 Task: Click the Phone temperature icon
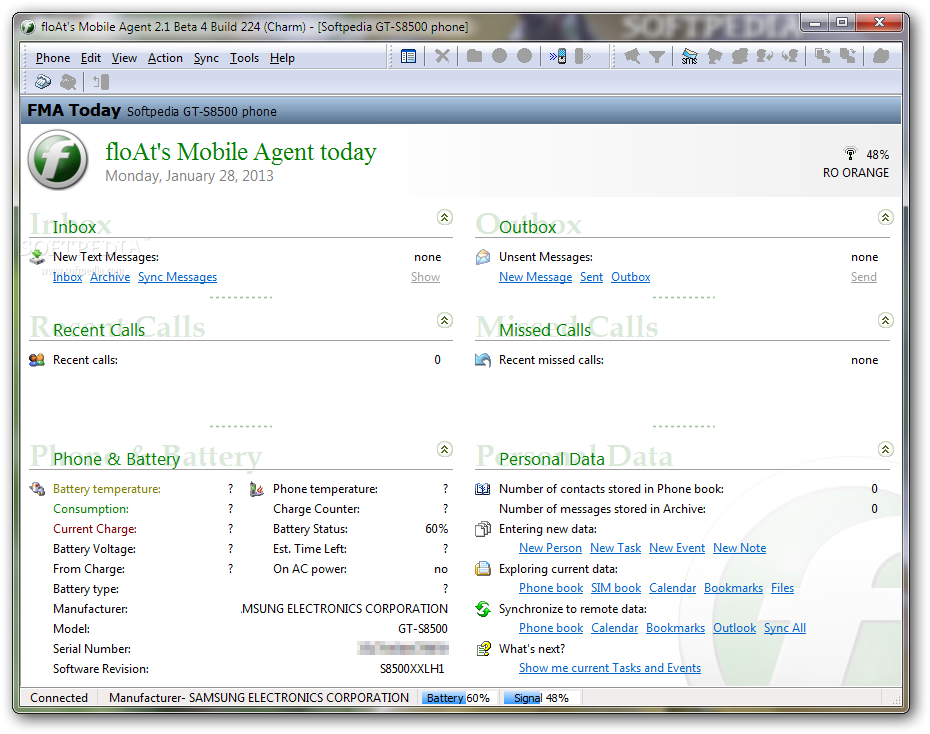click(x=257, y=489)
